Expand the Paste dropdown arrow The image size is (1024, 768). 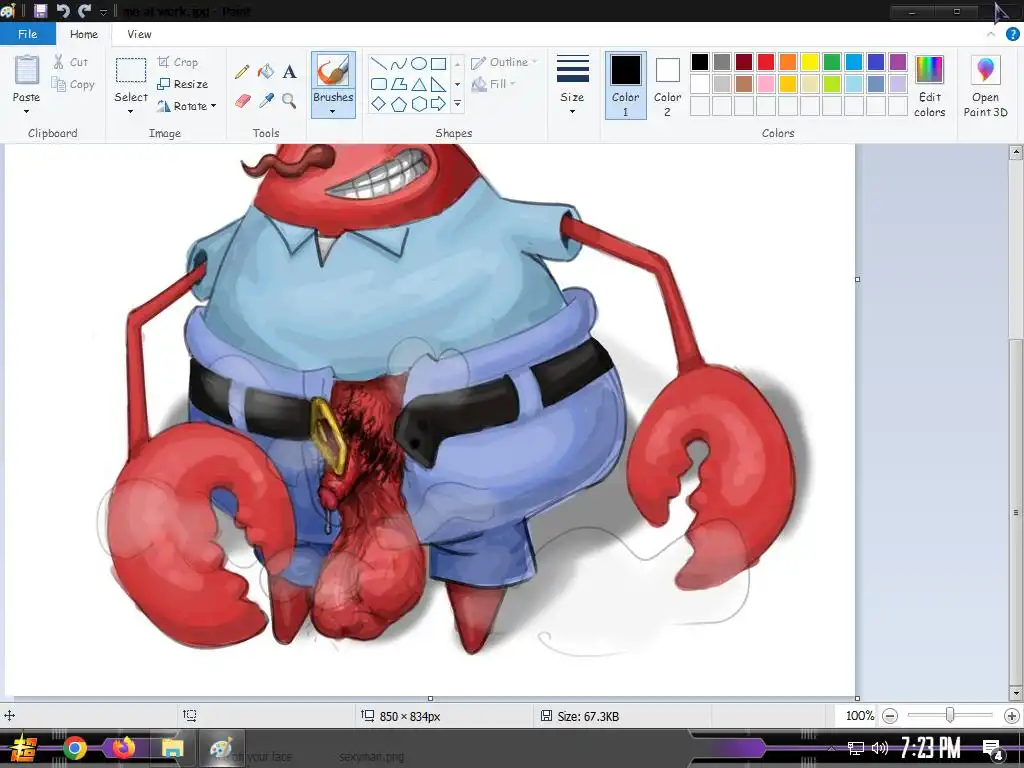[x=26, y=112]
